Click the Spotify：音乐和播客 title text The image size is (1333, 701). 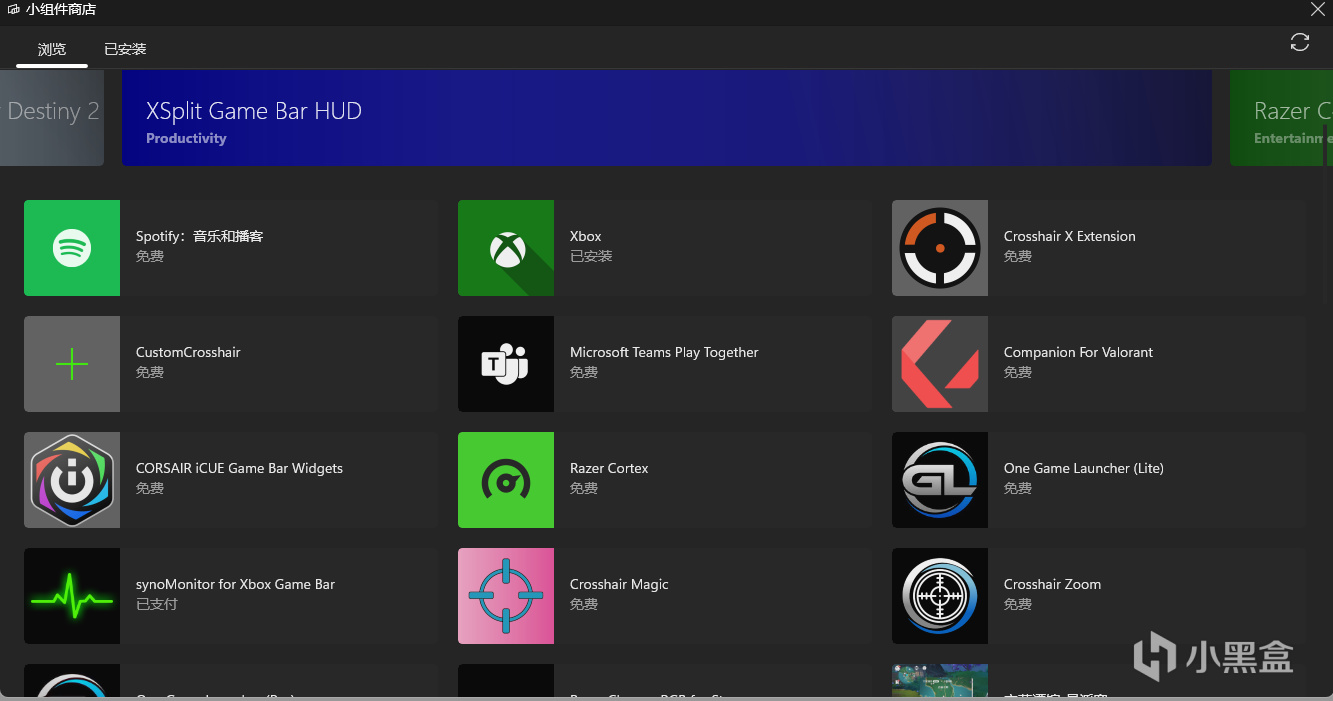[x=199, y=237]
